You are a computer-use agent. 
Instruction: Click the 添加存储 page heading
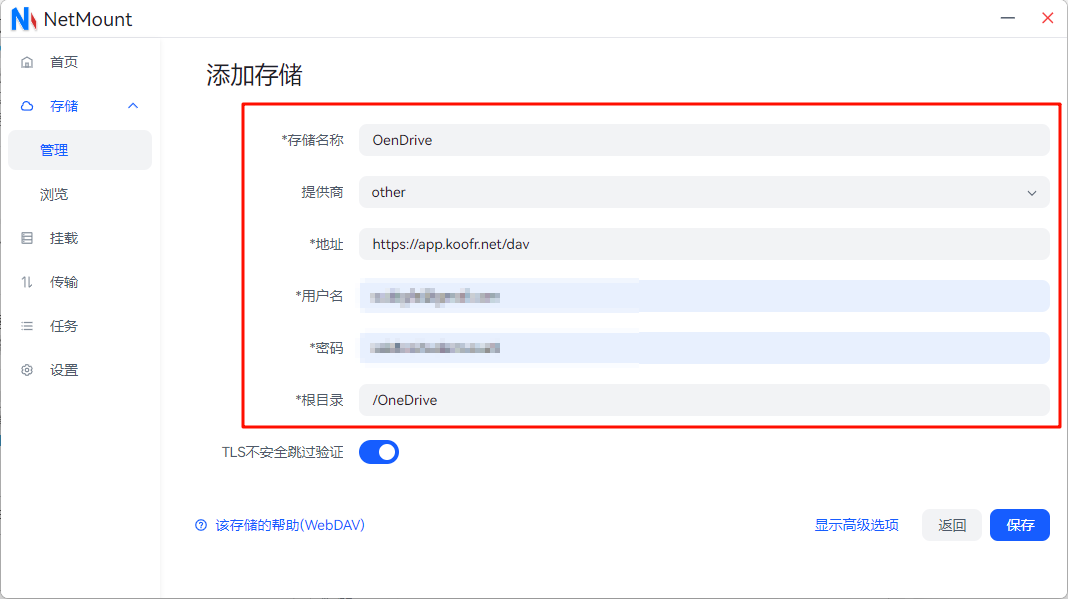click(x=254, y=75)
